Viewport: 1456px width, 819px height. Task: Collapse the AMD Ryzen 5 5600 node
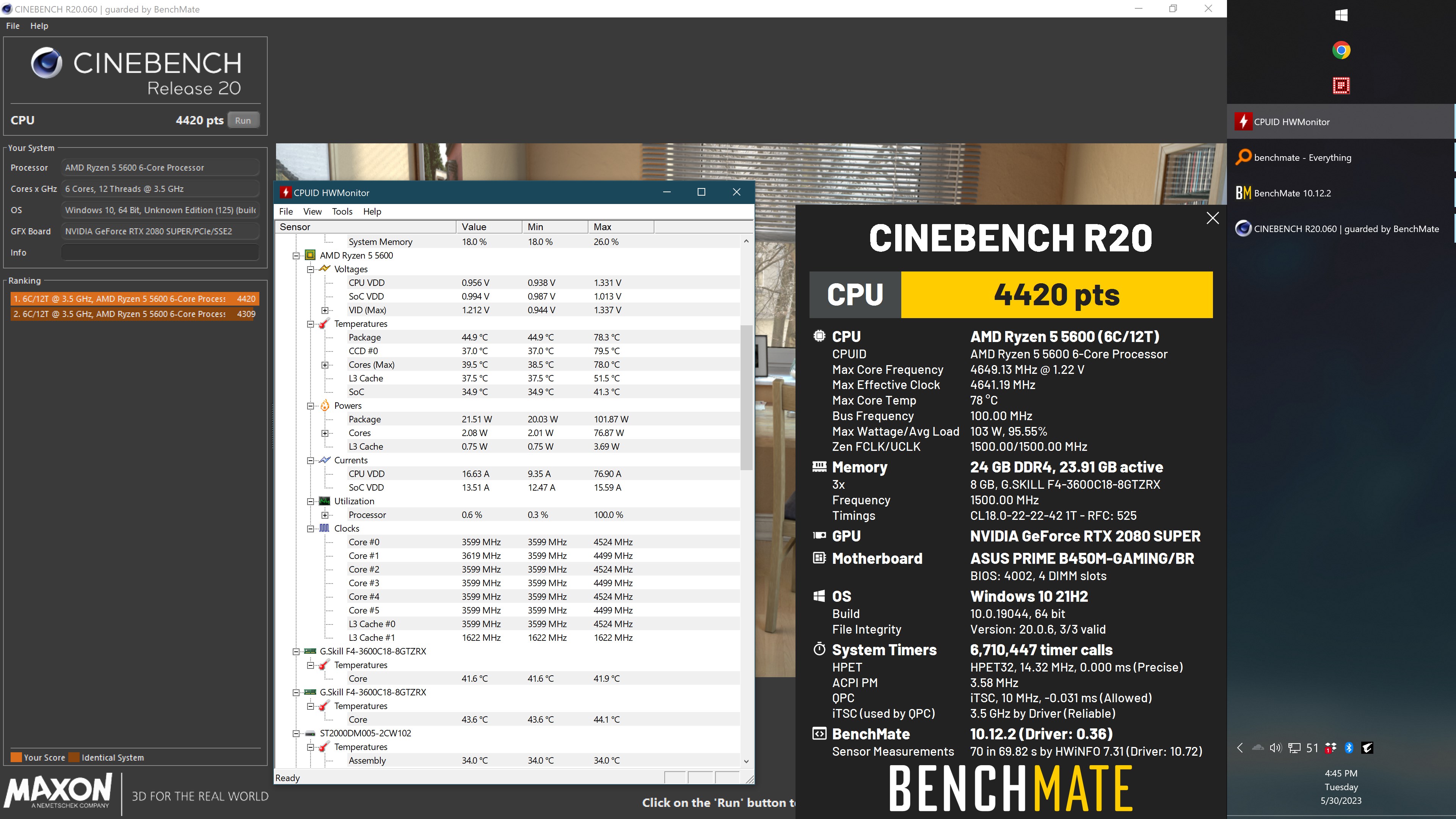click(x=296, y=256)
